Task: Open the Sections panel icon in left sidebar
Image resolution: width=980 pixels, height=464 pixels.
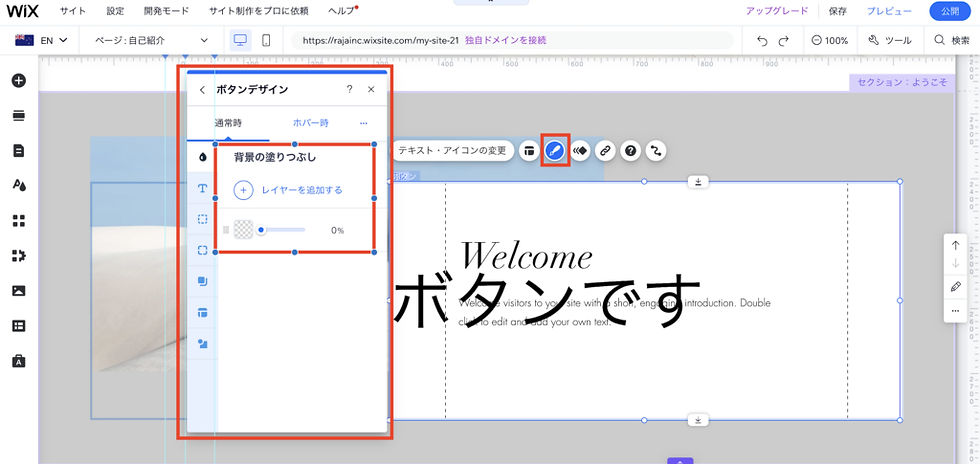Action: coord(19,116)
